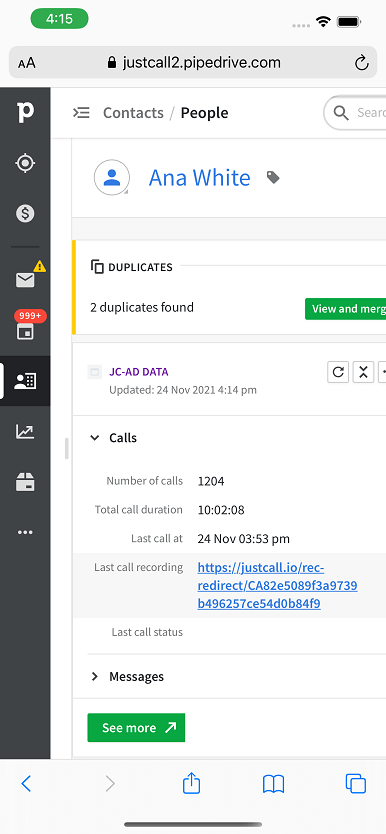Click View and merge duplicates button
Image resolution: width=386 pixels, height=834 pixels.
tap(346, 309)
